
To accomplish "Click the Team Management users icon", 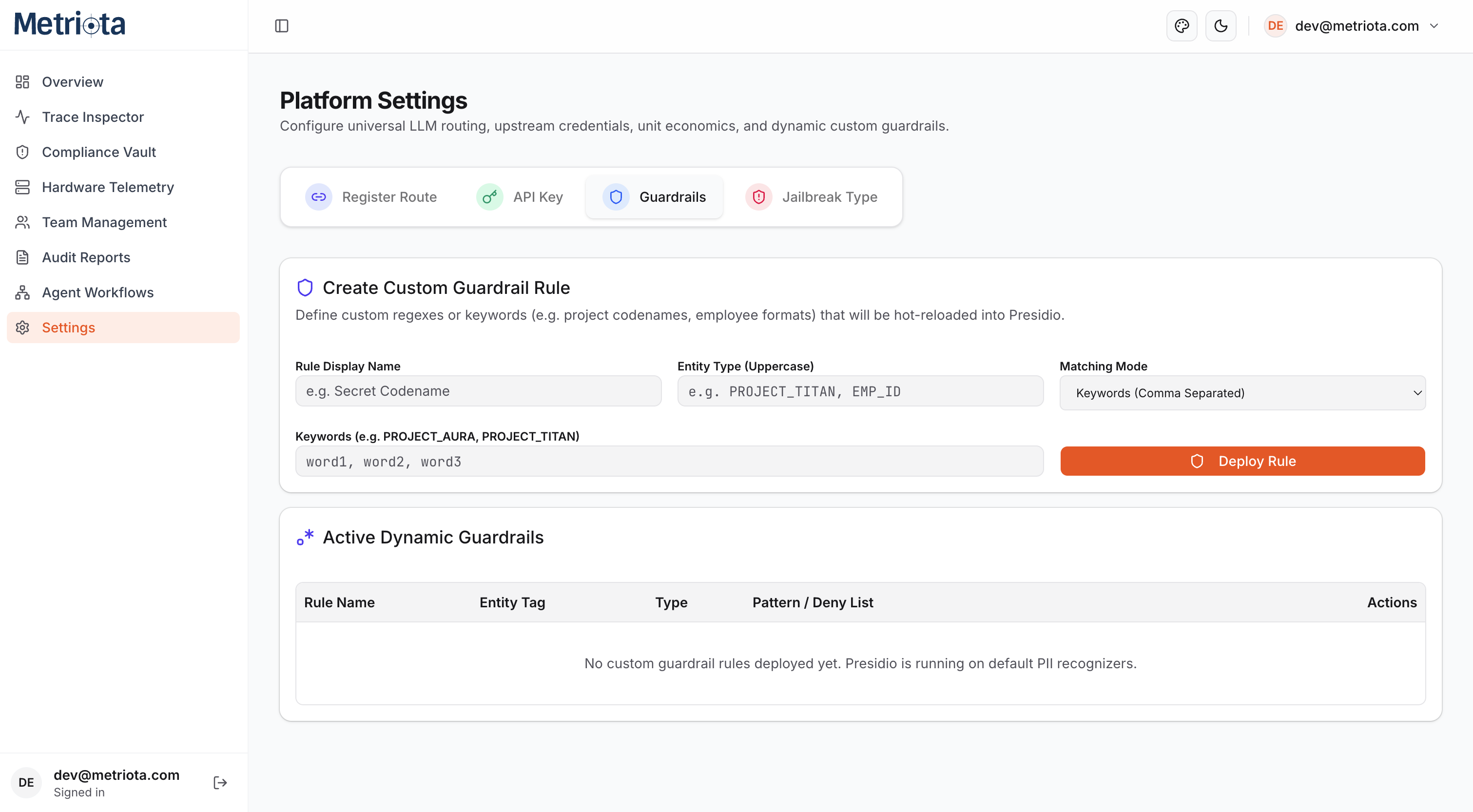I will click(x=22, y=222).
